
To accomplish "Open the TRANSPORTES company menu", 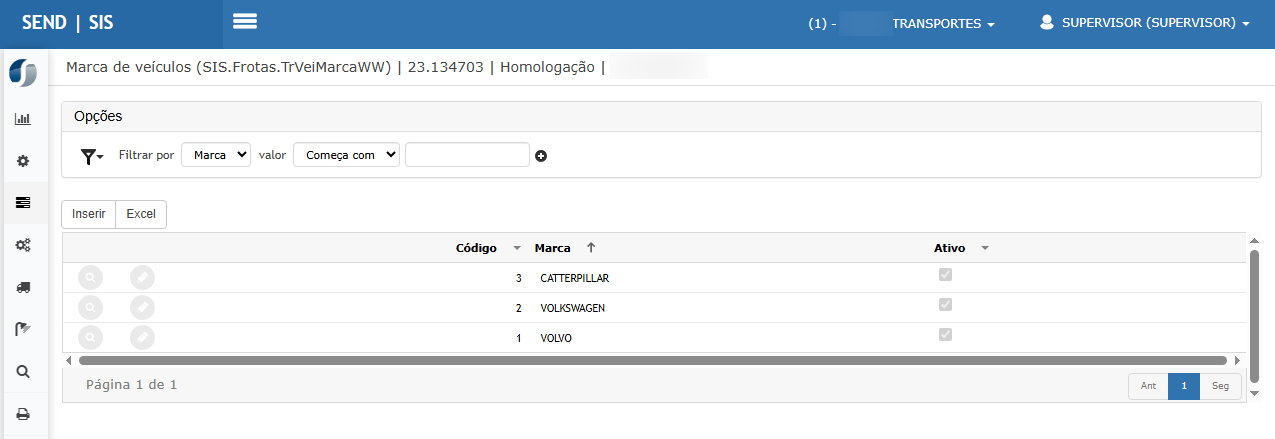I will (942, 23).
